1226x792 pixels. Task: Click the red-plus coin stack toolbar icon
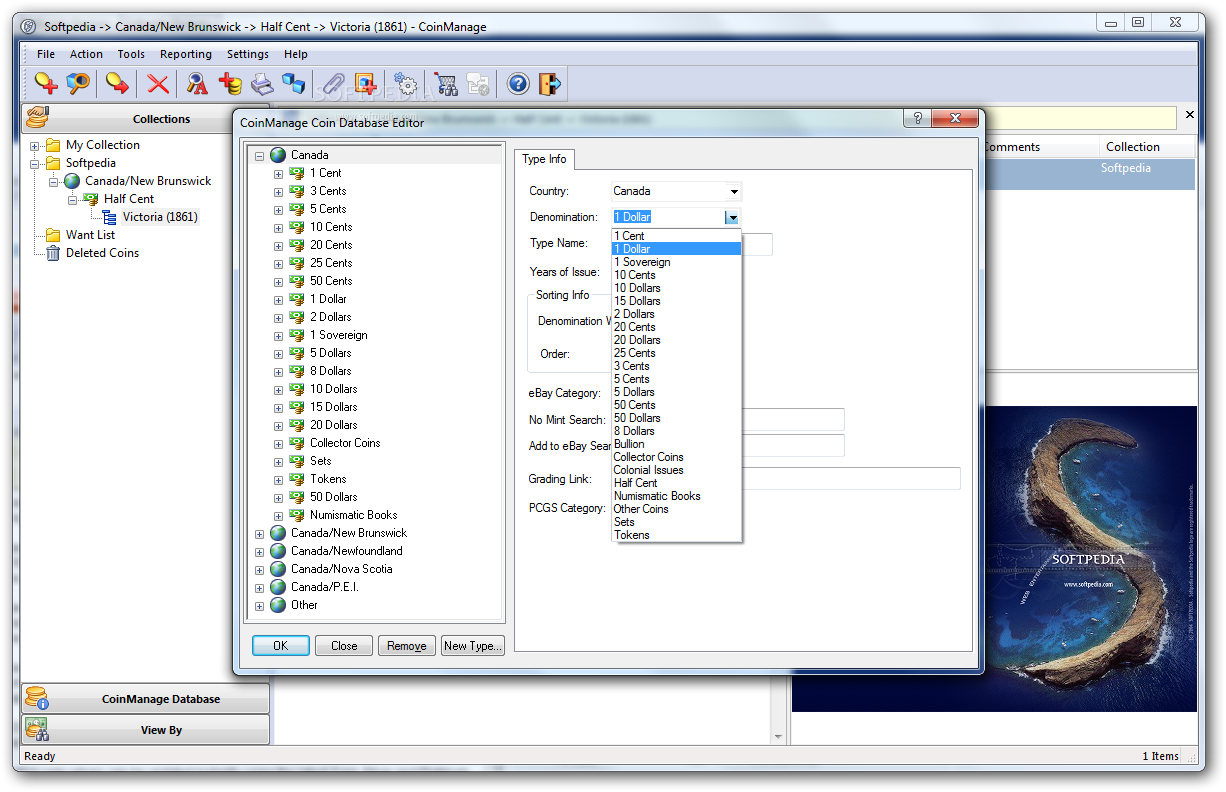pyautogui.click(x=230, y=84)
